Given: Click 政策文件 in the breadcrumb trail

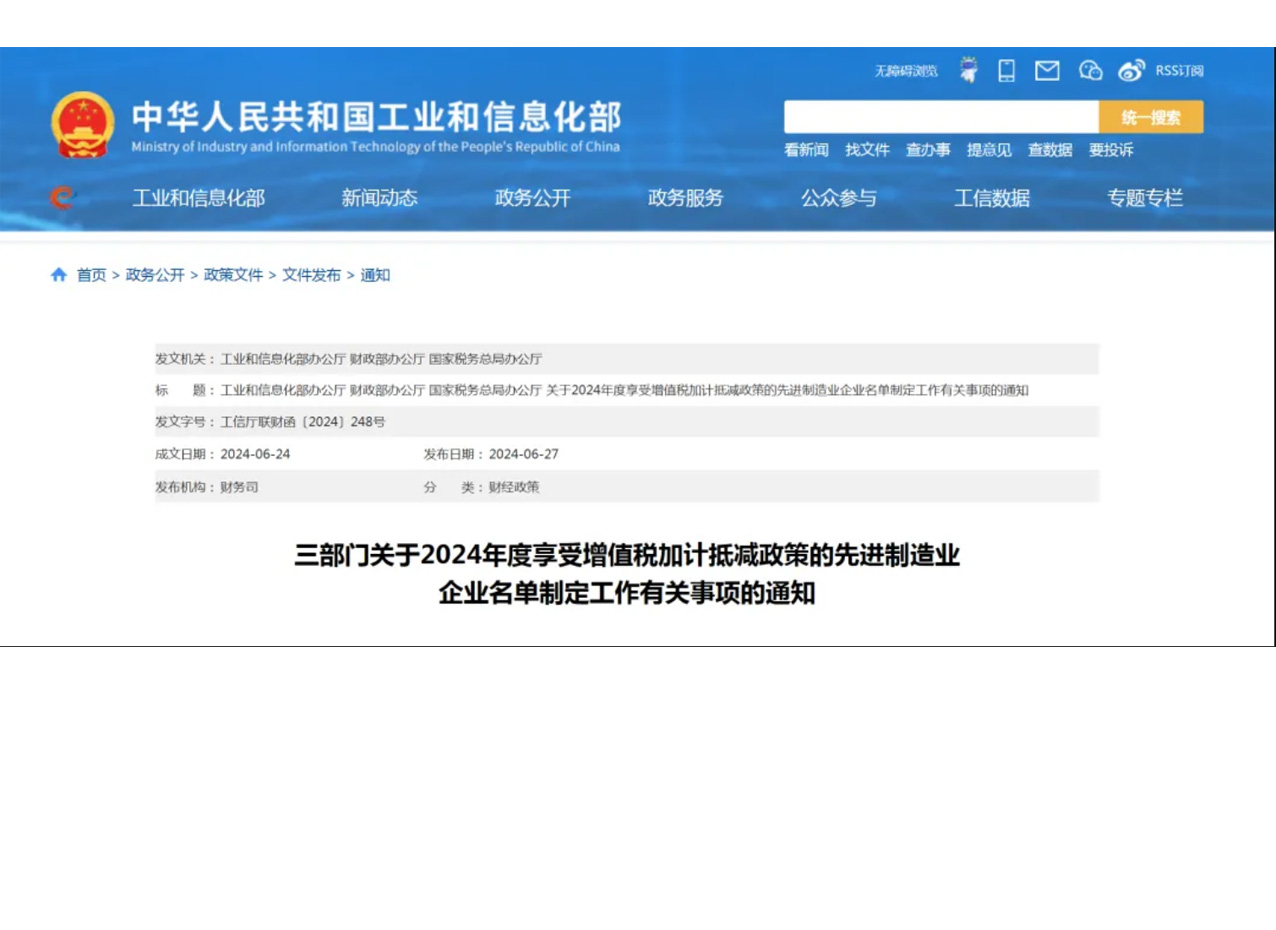Looking at the screenshot, I should (x=233, y=275).
